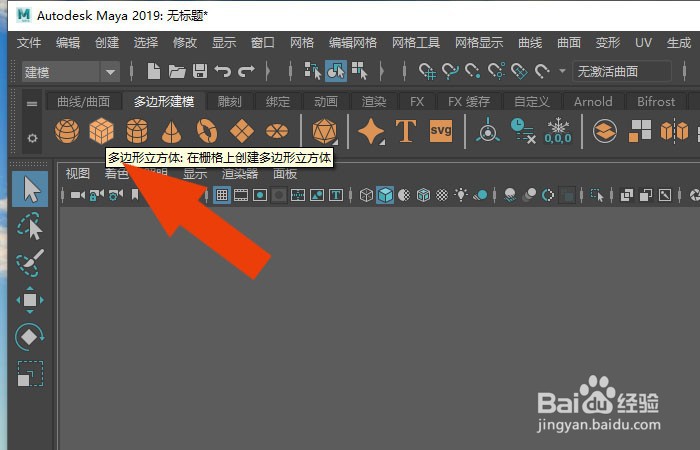Click the 无激活曲面 live surface field
This screenshot has width=700, height=450.
tap(621, 71)
